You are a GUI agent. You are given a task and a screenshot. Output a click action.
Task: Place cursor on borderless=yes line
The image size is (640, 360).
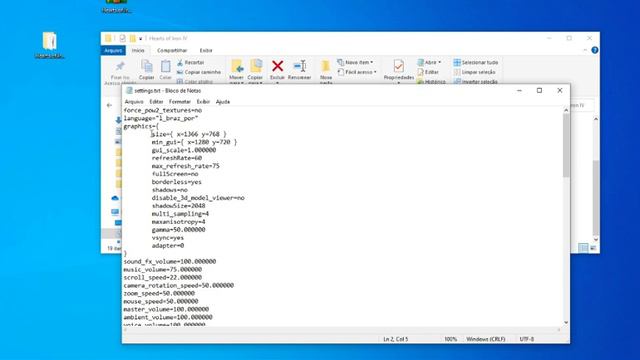click(x=176, y=182)
